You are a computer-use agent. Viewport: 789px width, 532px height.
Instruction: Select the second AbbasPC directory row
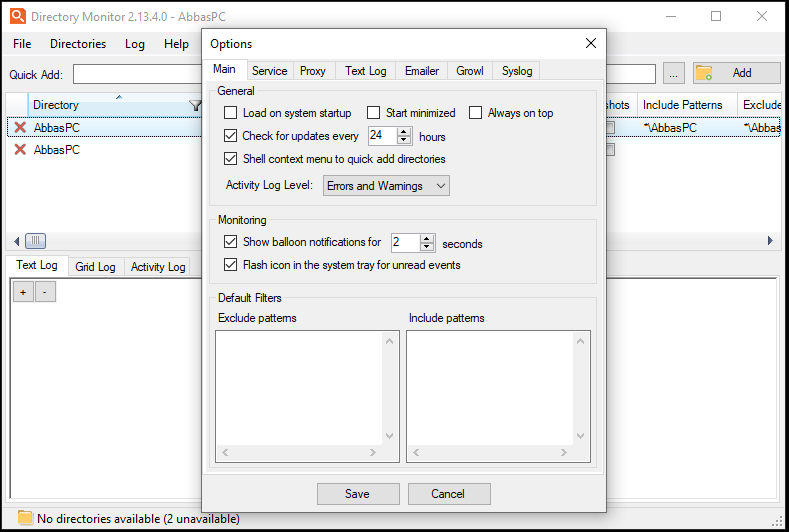tap(105, 149)
